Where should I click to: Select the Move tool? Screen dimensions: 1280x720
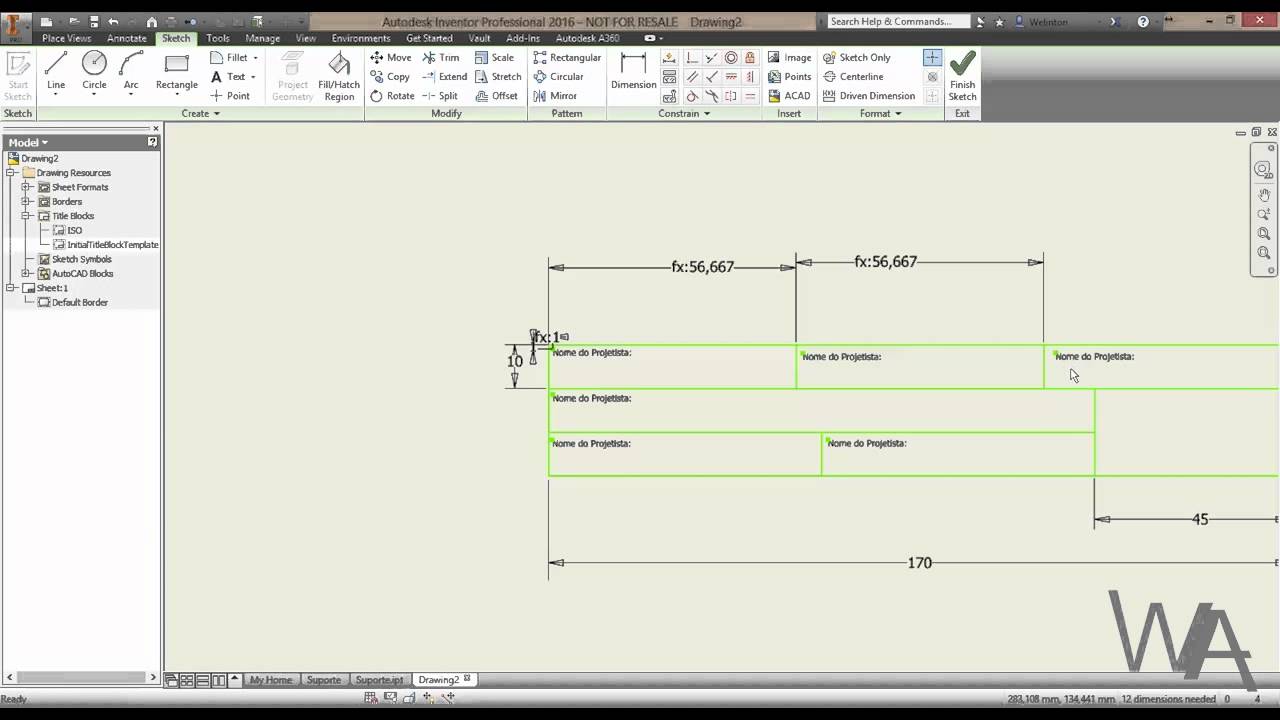[390, 57]
